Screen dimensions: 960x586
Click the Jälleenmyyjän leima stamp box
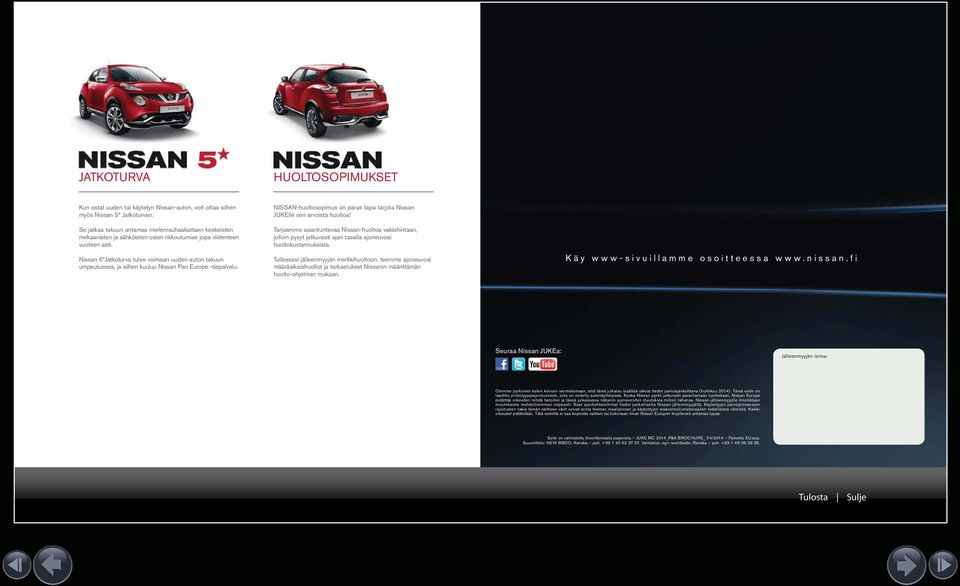click(849, 397)
